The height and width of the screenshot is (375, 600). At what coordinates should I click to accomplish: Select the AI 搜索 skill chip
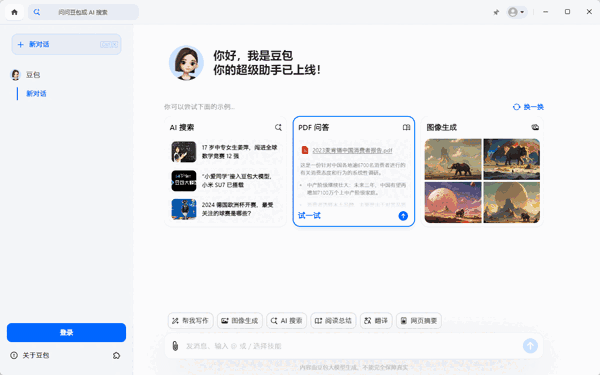(287, 321)
